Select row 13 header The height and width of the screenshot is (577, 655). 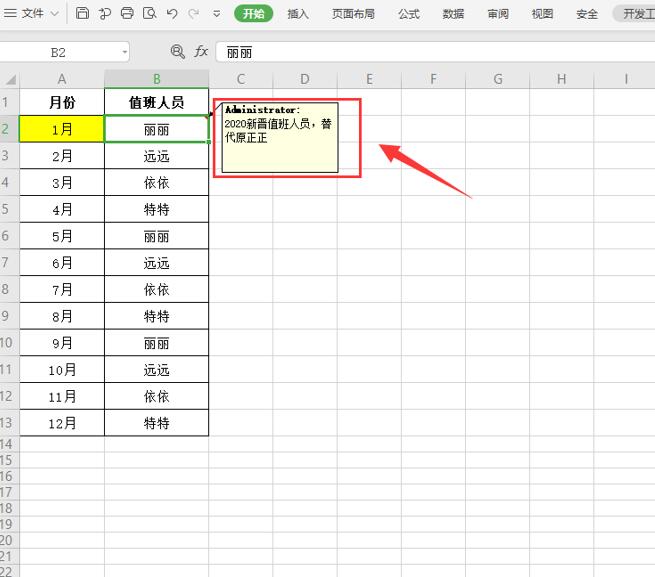click(9, 423)
